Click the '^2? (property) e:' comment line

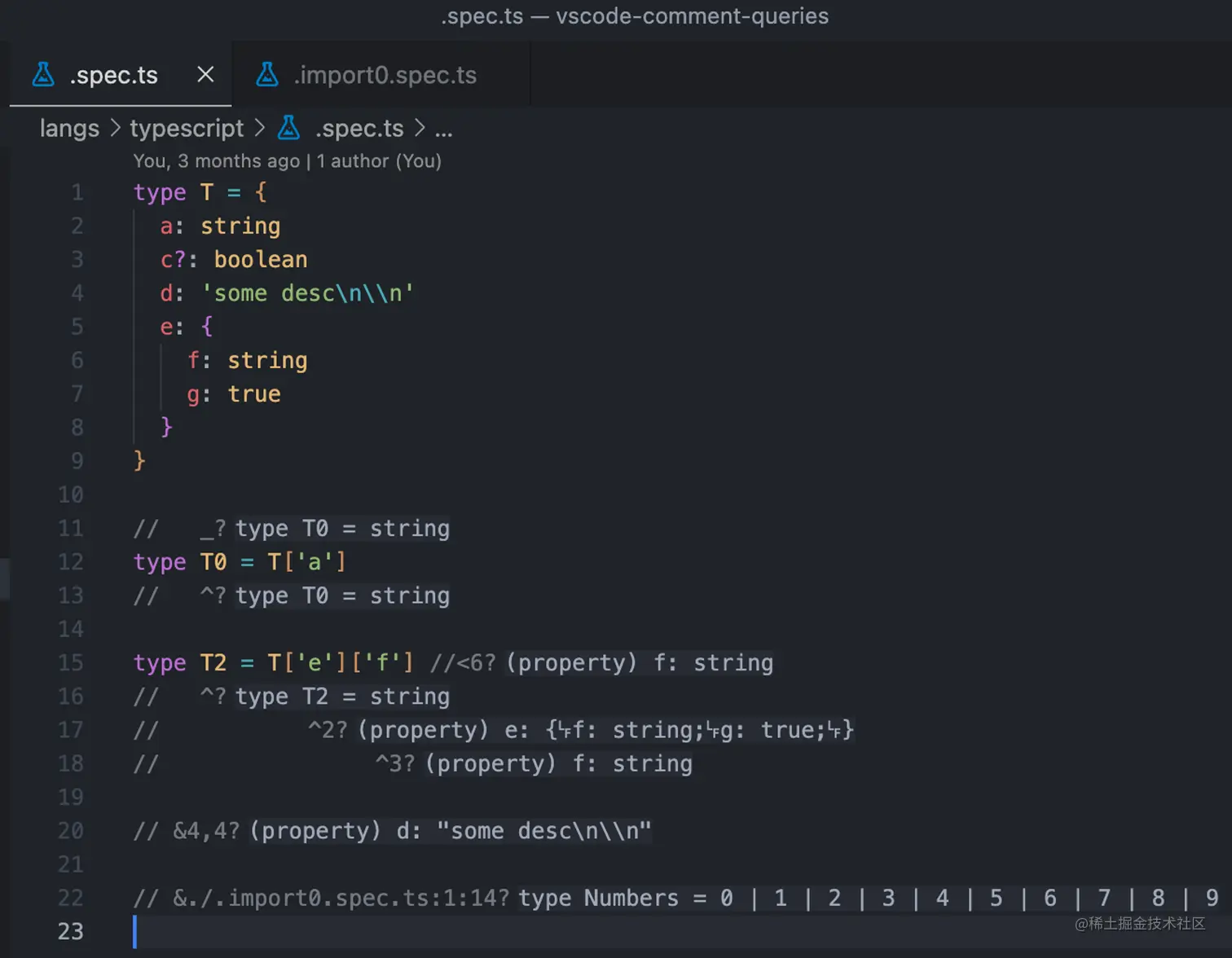(x=495, y=730)
